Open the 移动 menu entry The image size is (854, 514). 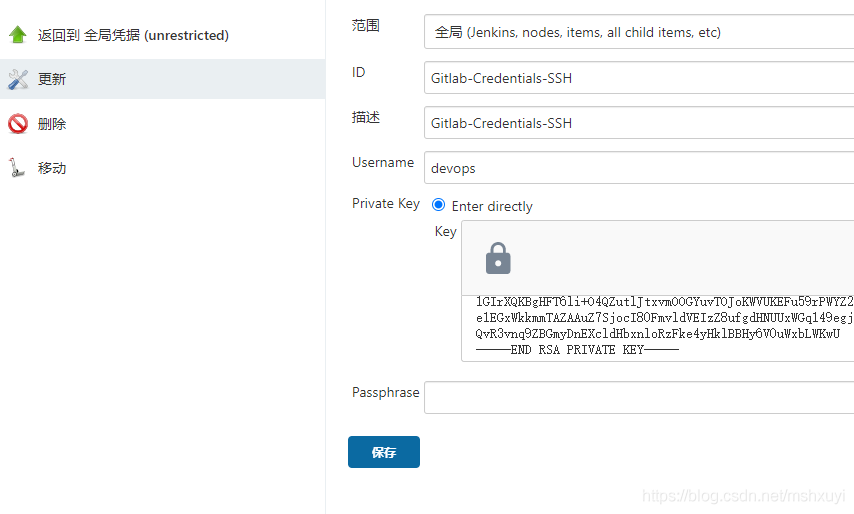[52, 168]
